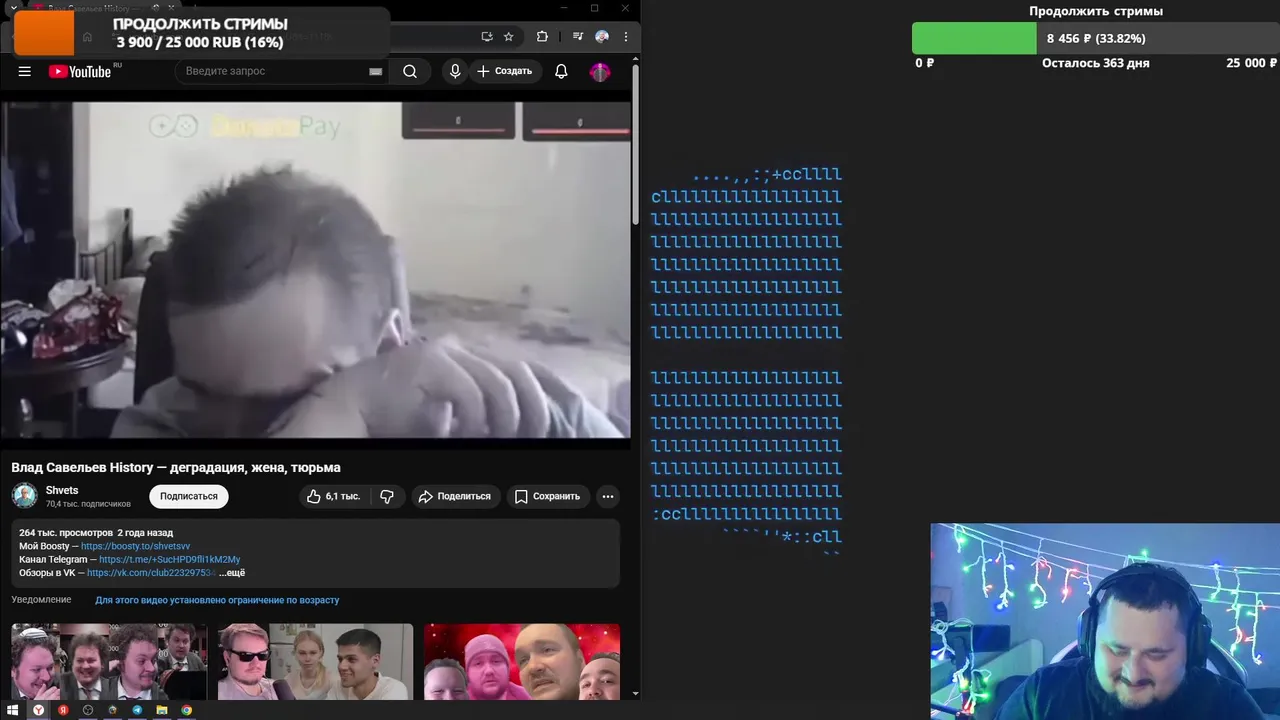Open YouTube notifications bell
Image resolution: width=1280 pixels, height=720 pixels.
tap(561, 71)
